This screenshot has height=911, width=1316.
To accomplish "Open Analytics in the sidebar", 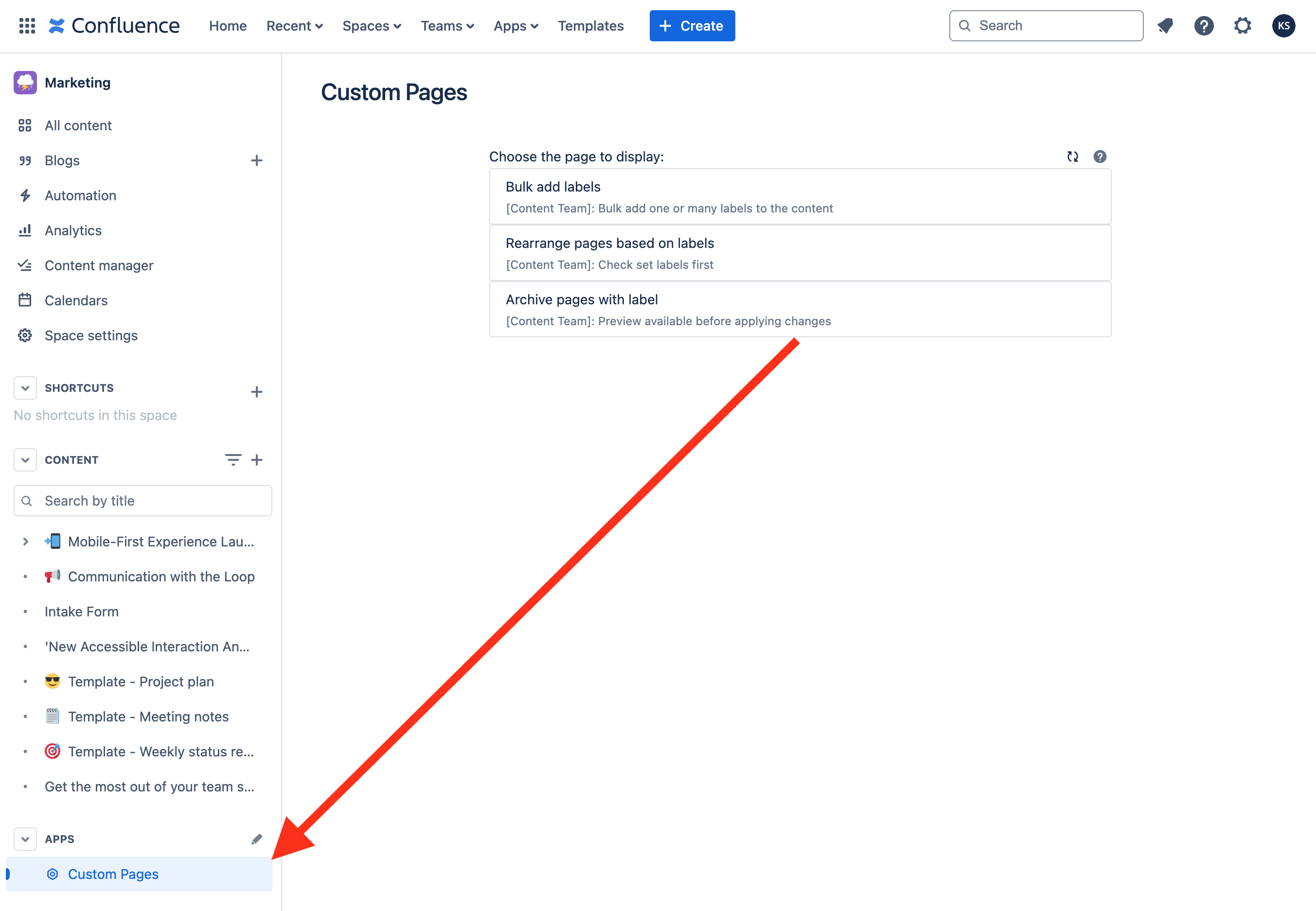I will click(73, 230).
